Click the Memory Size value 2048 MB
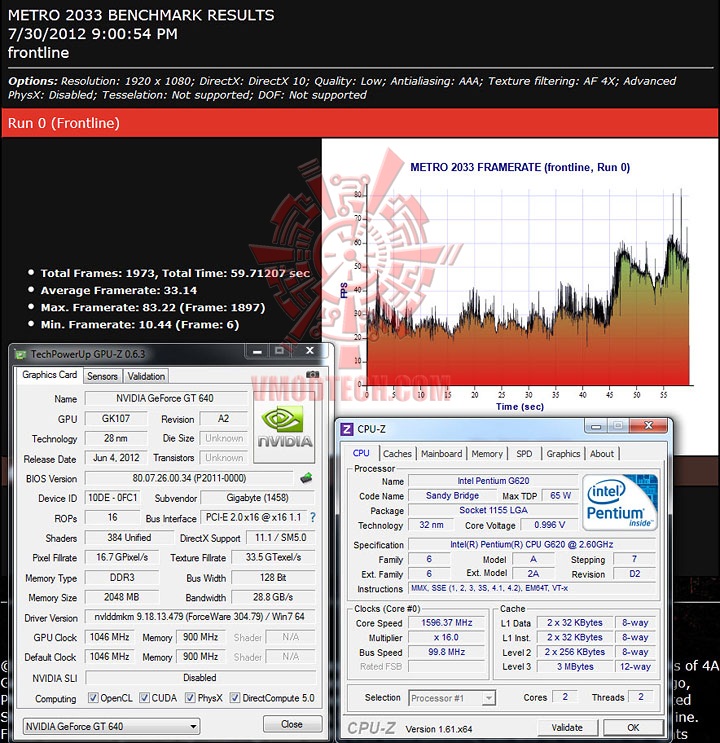 click(122, 597)
